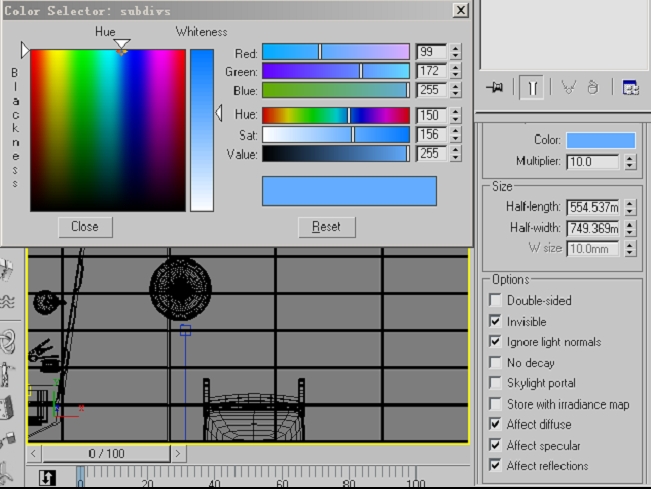
Task: Click the Make Unique icon
Action: (568, 87)
